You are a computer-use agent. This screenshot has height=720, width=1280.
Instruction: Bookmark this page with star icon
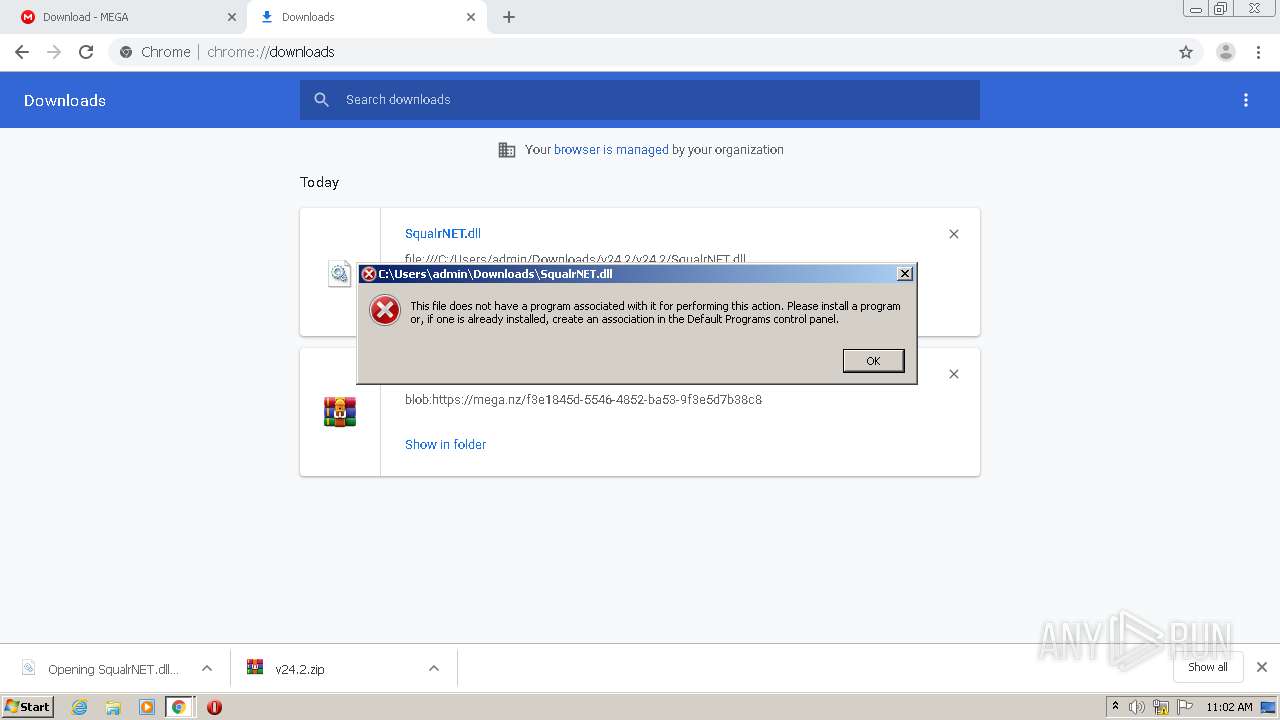tap(1186, 52)
